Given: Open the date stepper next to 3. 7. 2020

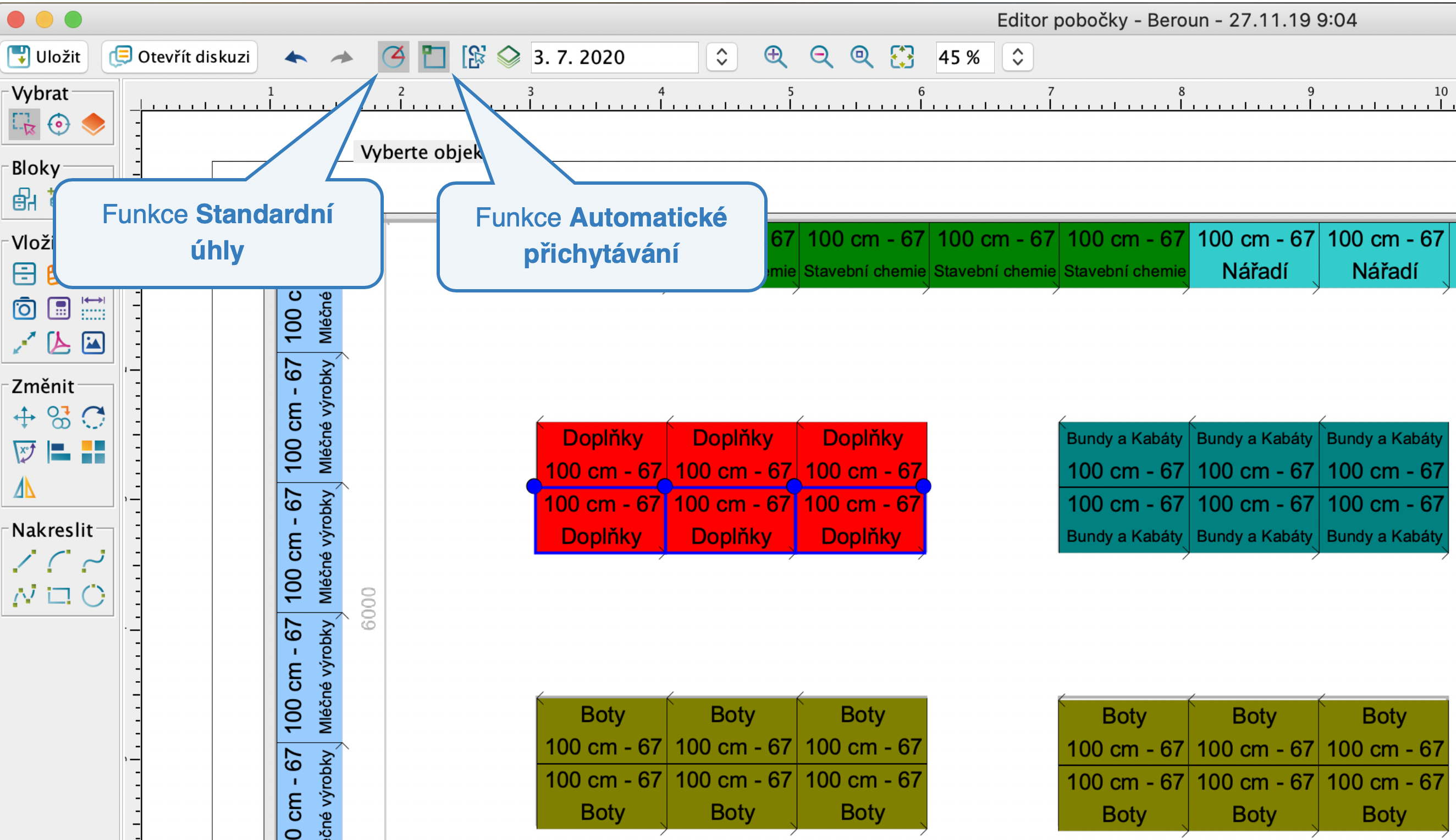Looking at the screenshot, I should tap(721, 57).
